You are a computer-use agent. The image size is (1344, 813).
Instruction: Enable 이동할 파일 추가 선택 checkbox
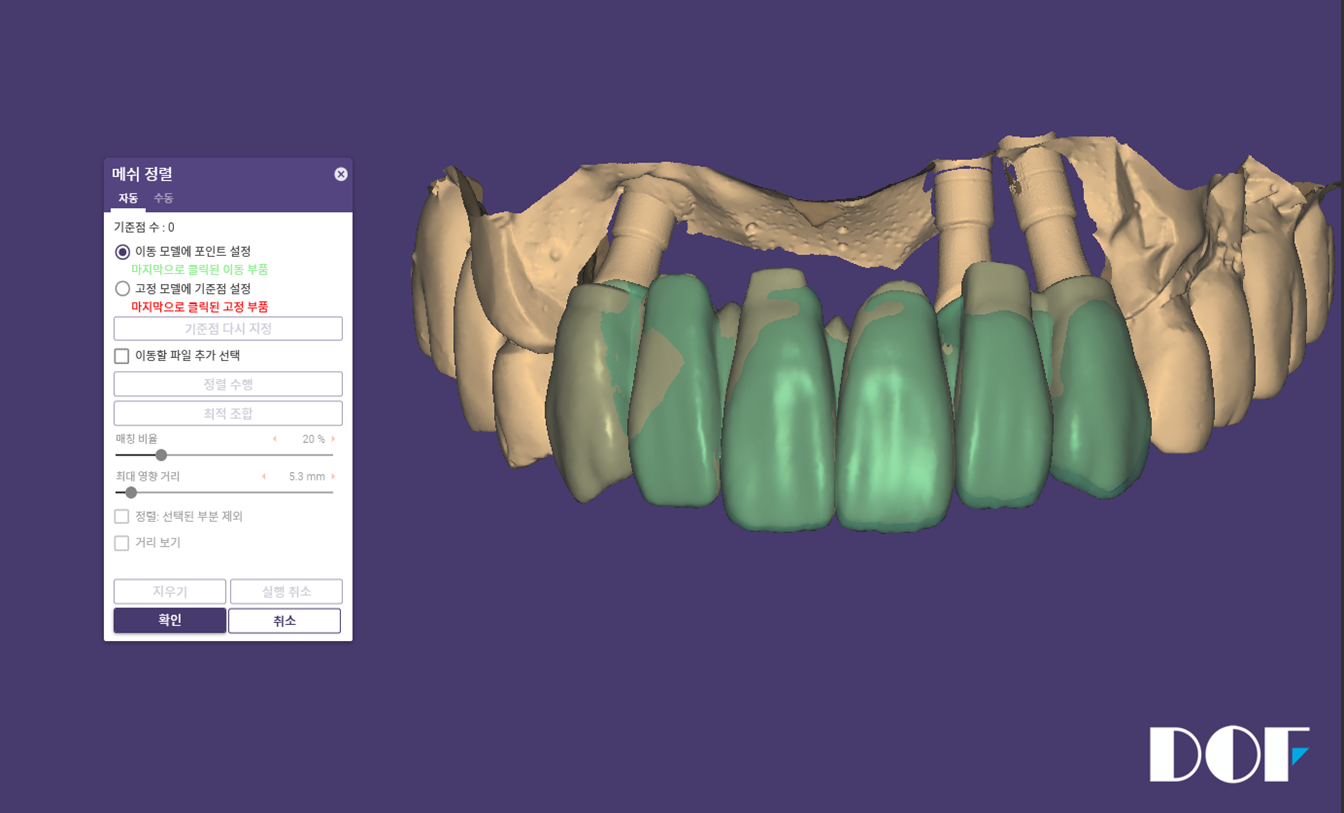click(x=122, y=356)
